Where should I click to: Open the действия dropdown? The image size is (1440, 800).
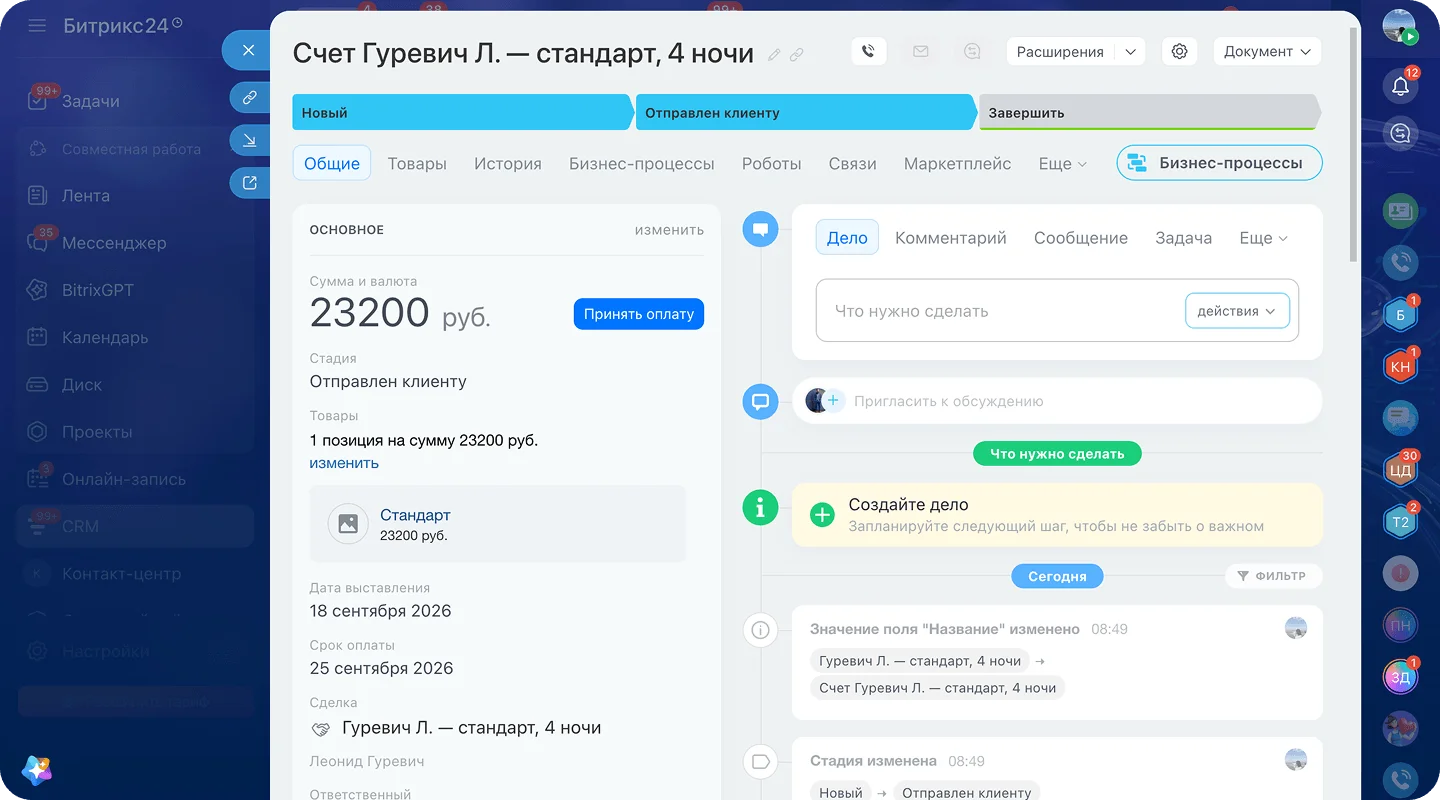pos(1237,311)
